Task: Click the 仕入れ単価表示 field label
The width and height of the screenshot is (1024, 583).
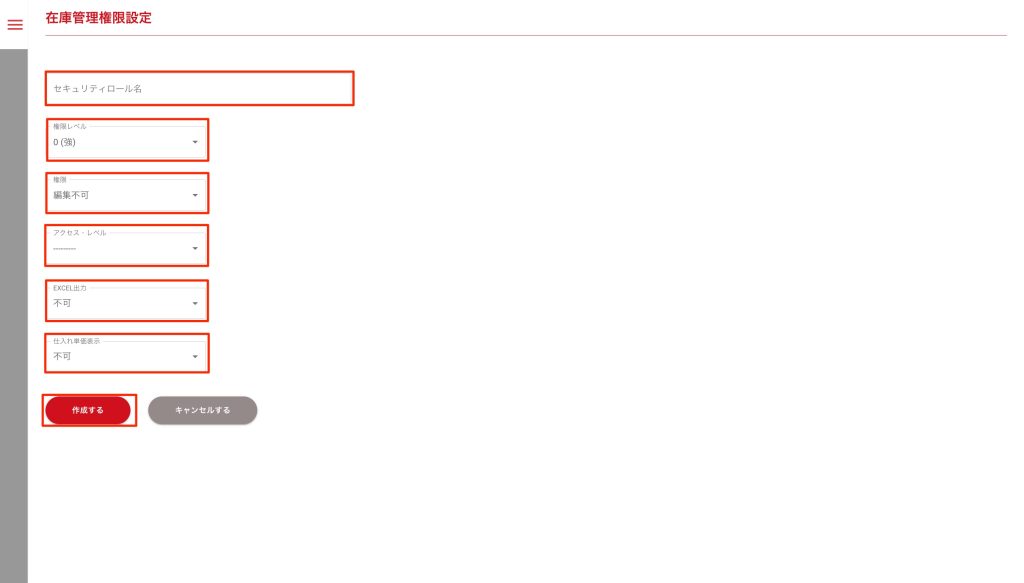Action: coord(76,341)
